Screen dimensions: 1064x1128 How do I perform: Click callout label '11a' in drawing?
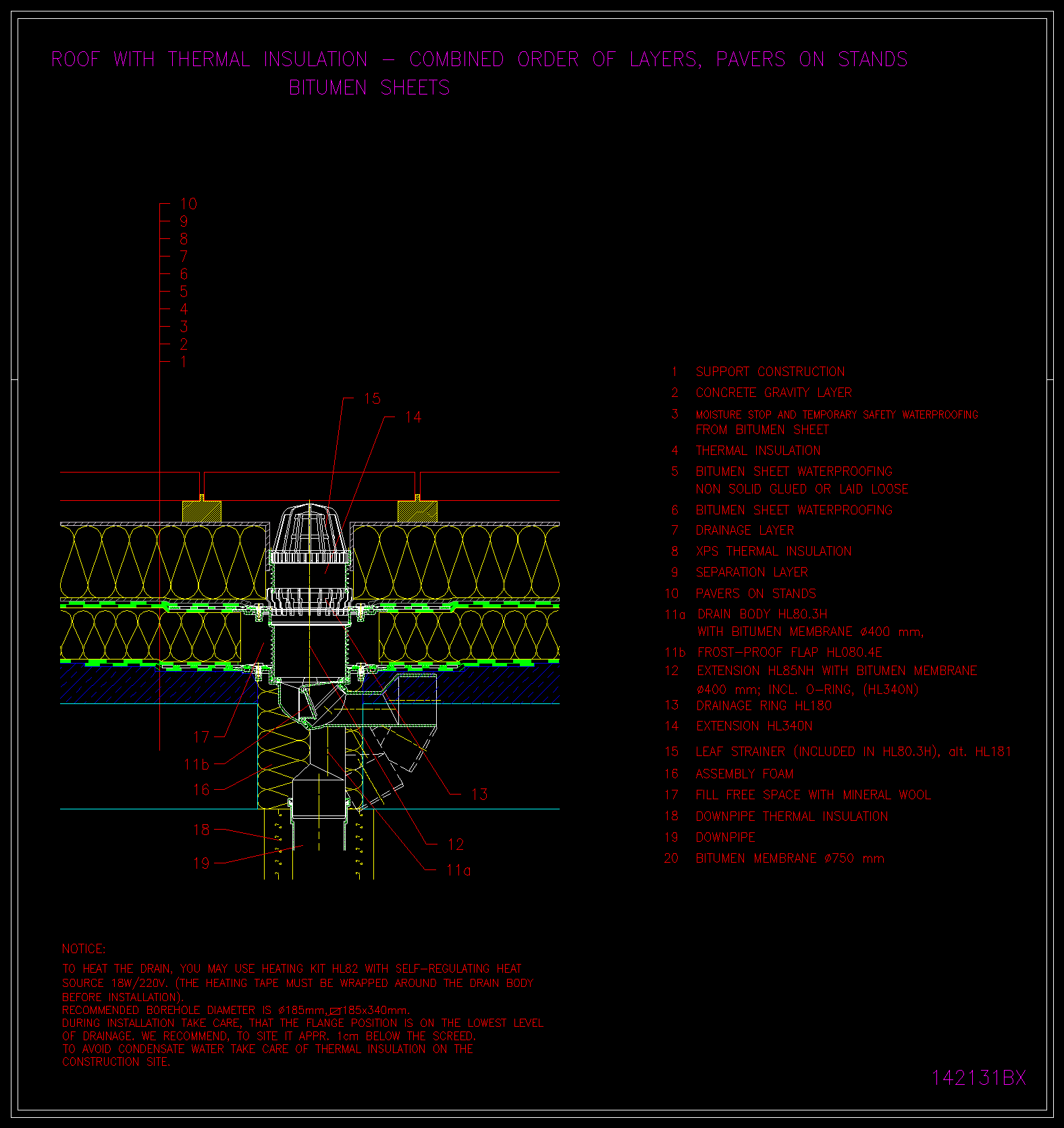click(x=459, y=871)
